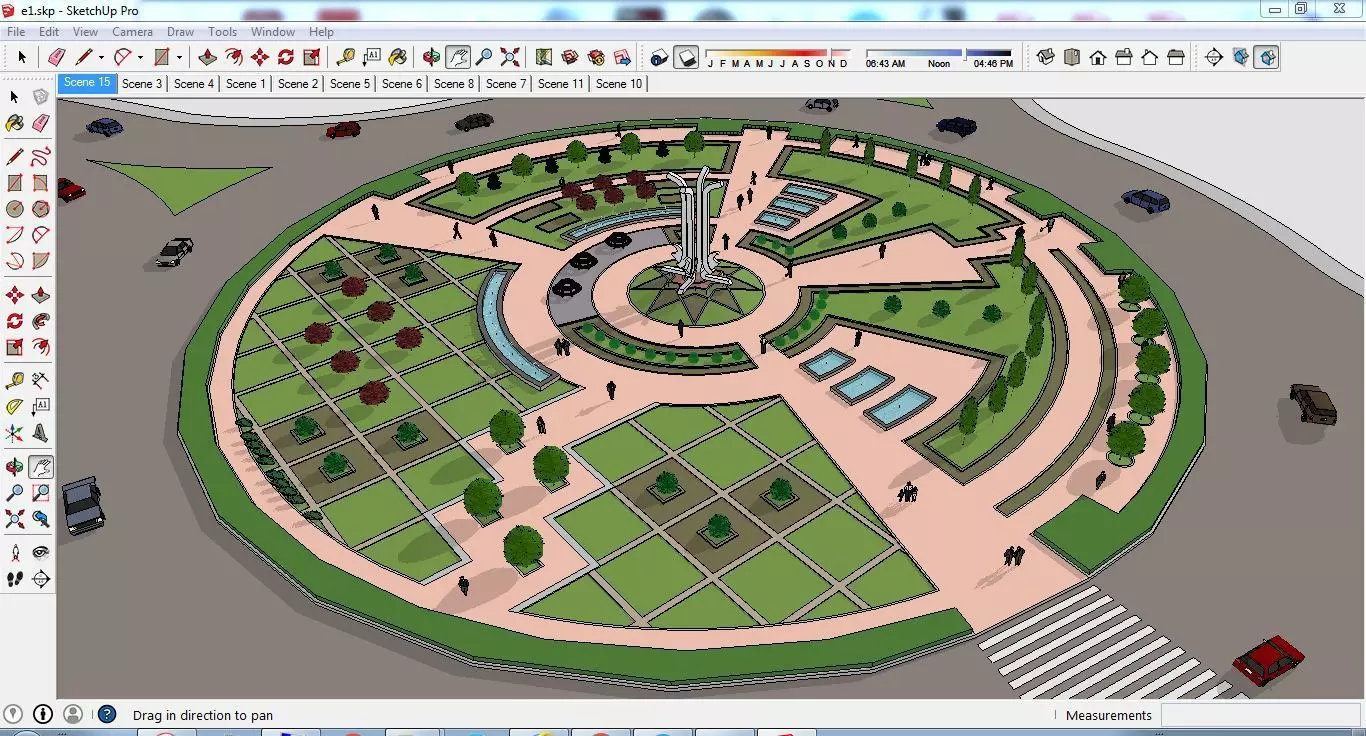Expand the Arc tool dropdown arrow
The height and width of the screenshot is (736, 1366).
[x=140, y=57]
